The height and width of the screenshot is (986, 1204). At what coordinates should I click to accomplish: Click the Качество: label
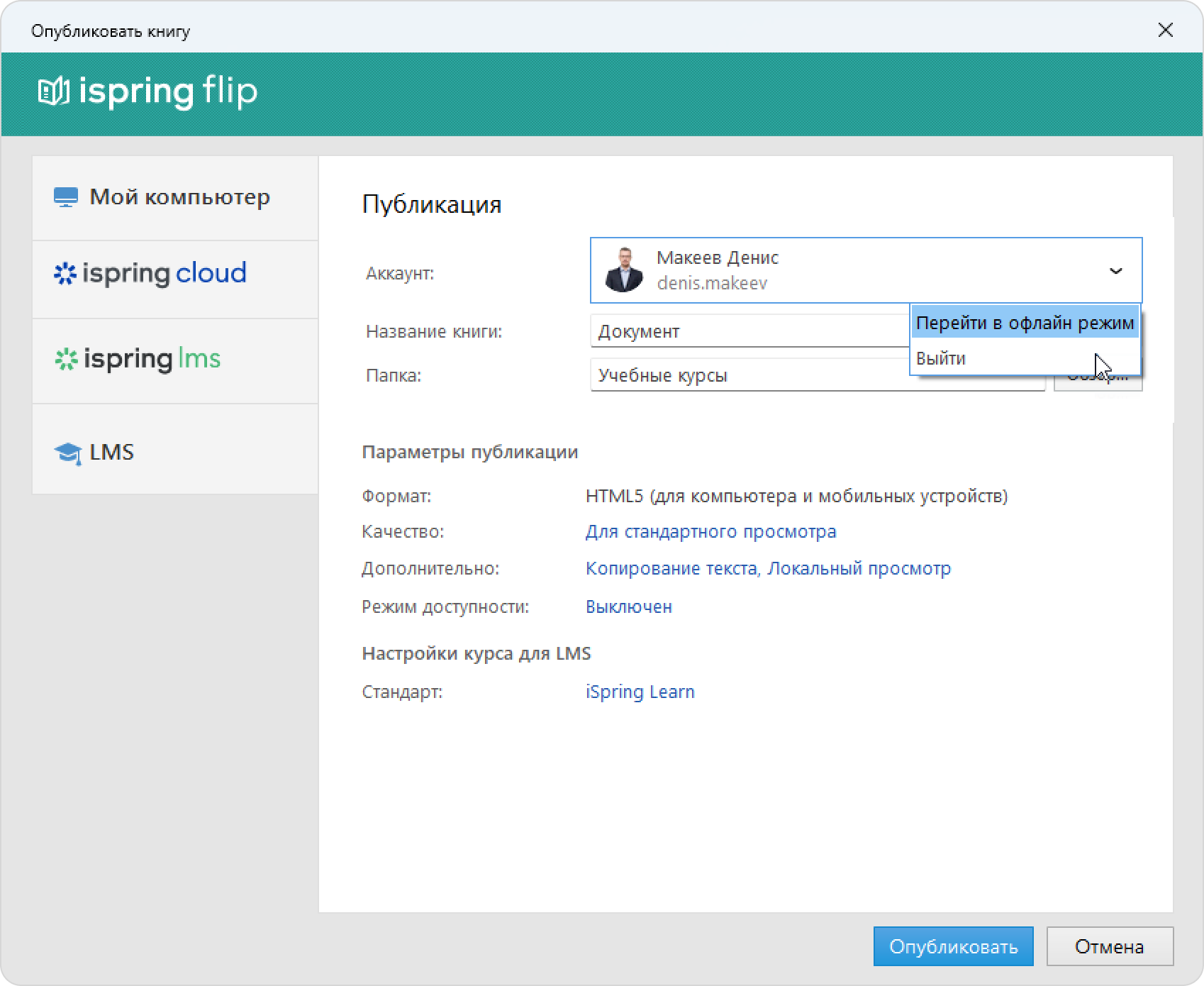click(x=403, y=531)
